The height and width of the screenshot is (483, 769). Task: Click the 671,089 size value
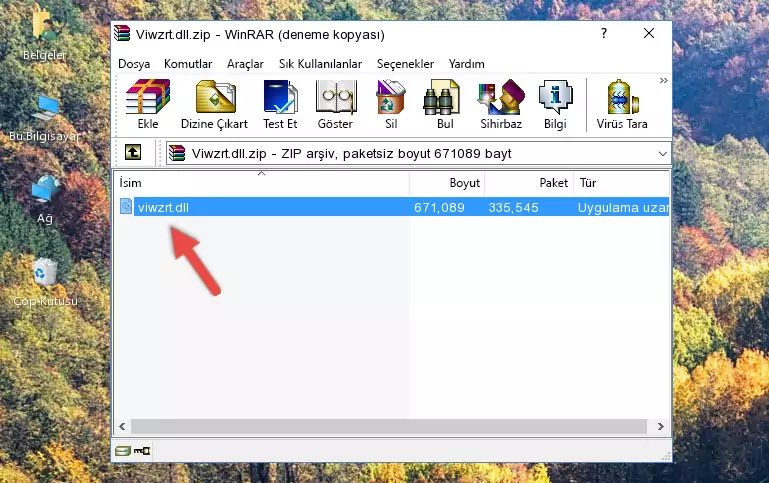click(x=439, y=207)
